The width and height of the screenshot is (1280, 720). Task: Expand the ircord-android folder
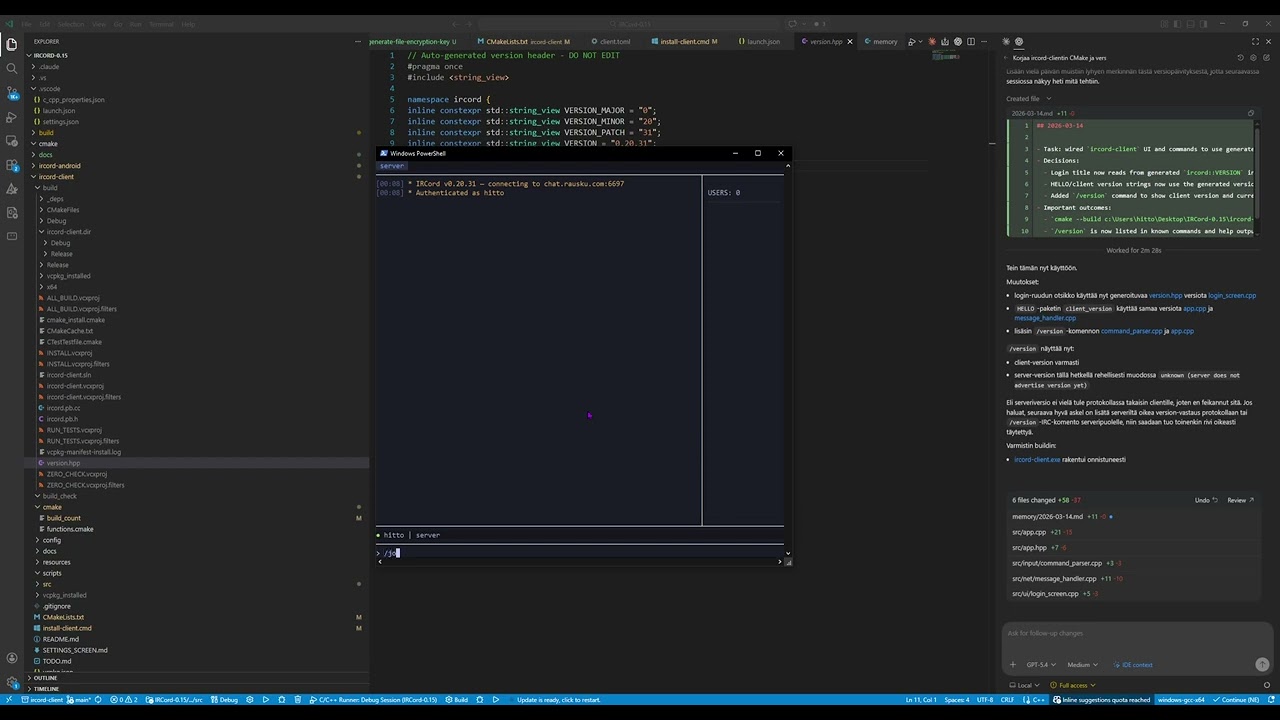[x=59, y=166]
